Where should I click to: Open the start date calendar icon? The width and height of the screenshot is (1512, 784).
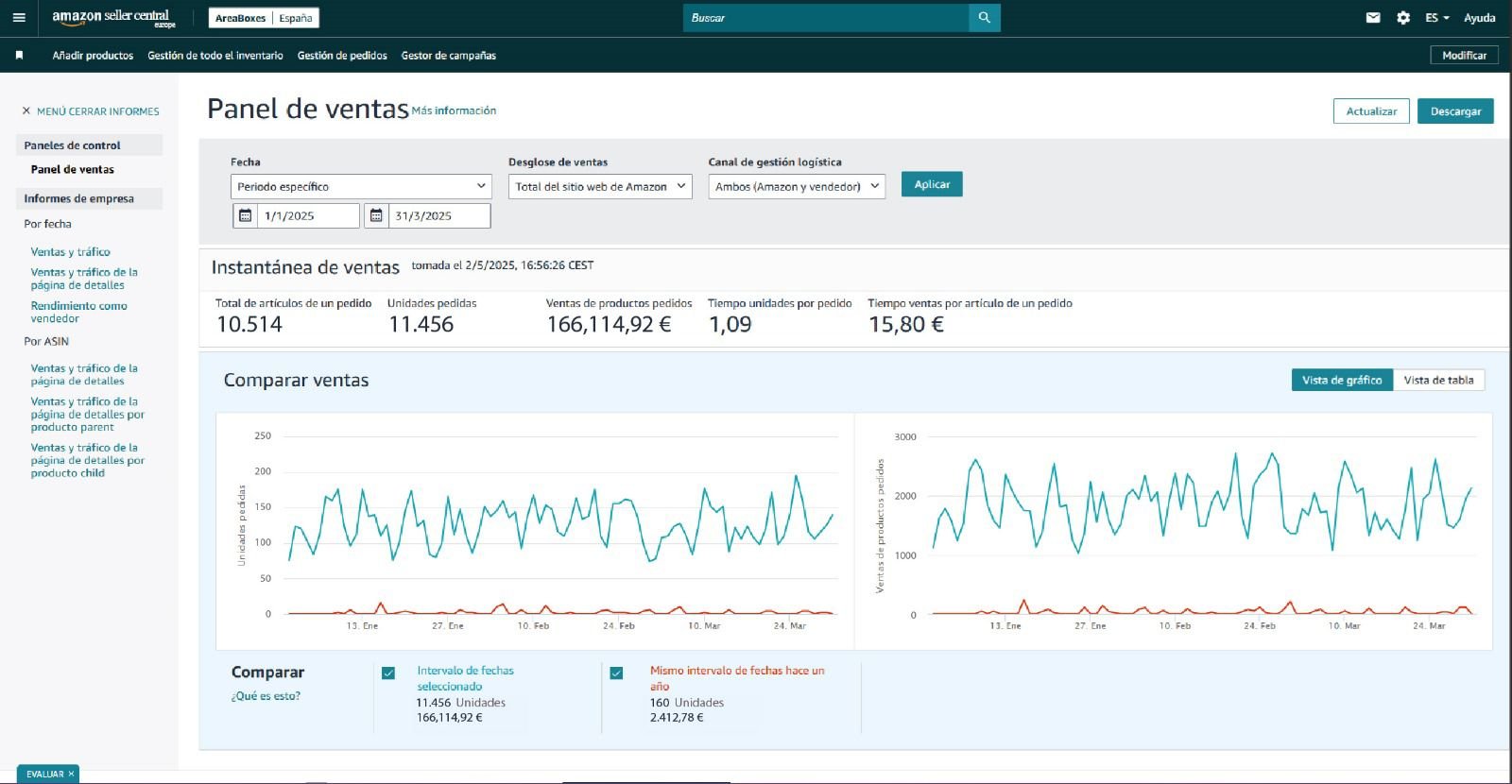click(245, 216)
